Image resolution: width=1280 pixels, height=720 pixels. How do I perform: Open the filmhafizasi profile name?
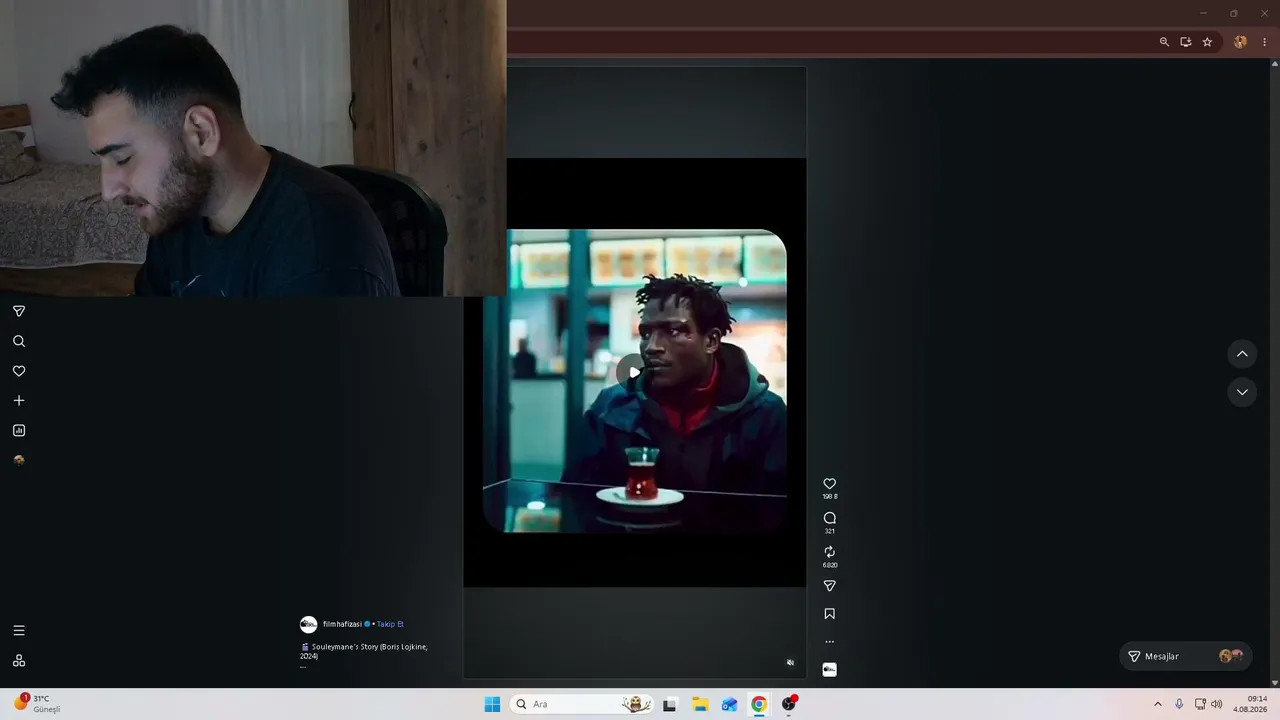pos(342,624)
